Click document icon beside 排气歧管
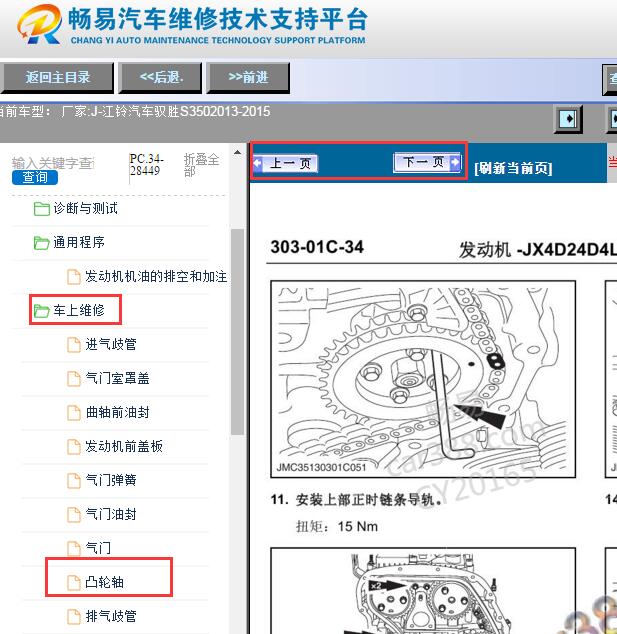 click(x=74, y=617)
